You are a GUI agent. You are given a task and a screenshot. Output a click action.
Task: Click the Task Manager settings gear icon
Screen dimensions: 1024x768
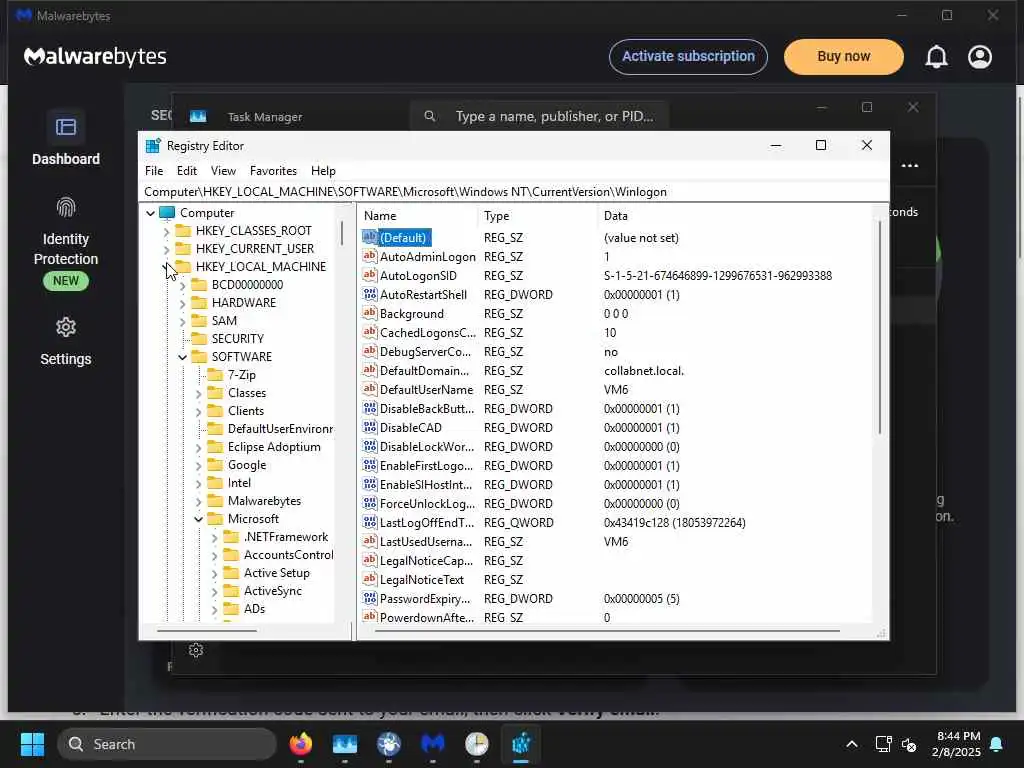(196, 650)
